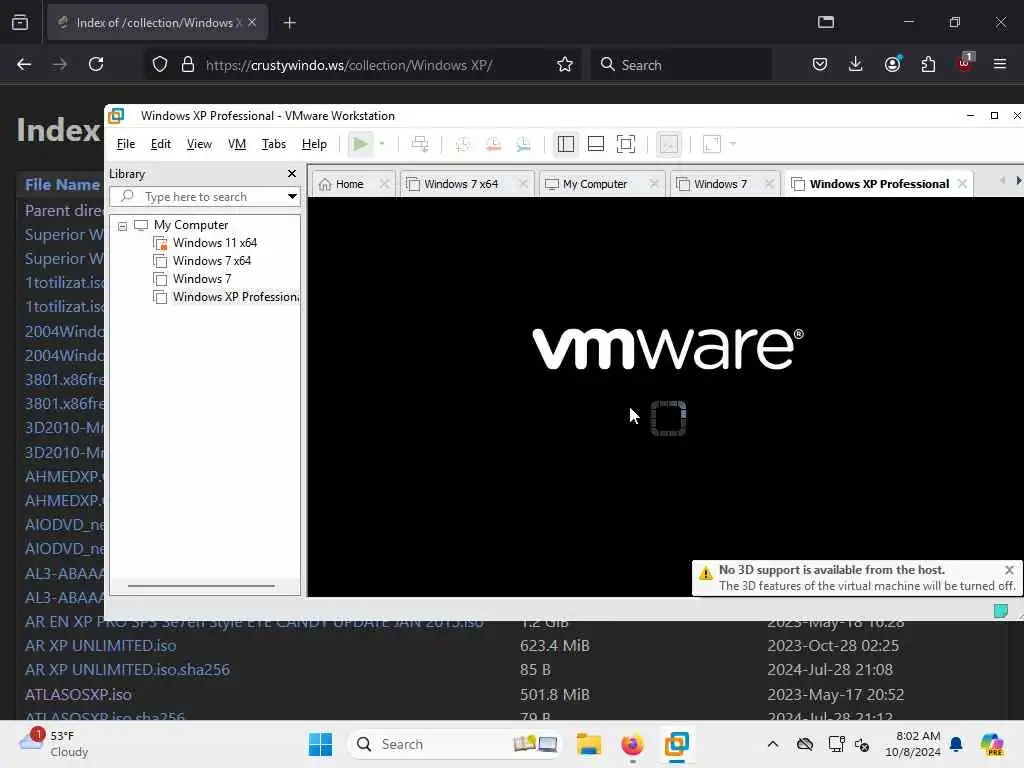Click the Send Ctrl+Alt+Del toolbar icon
This screenshot has height=768, width=1024.
click(420, 144)
